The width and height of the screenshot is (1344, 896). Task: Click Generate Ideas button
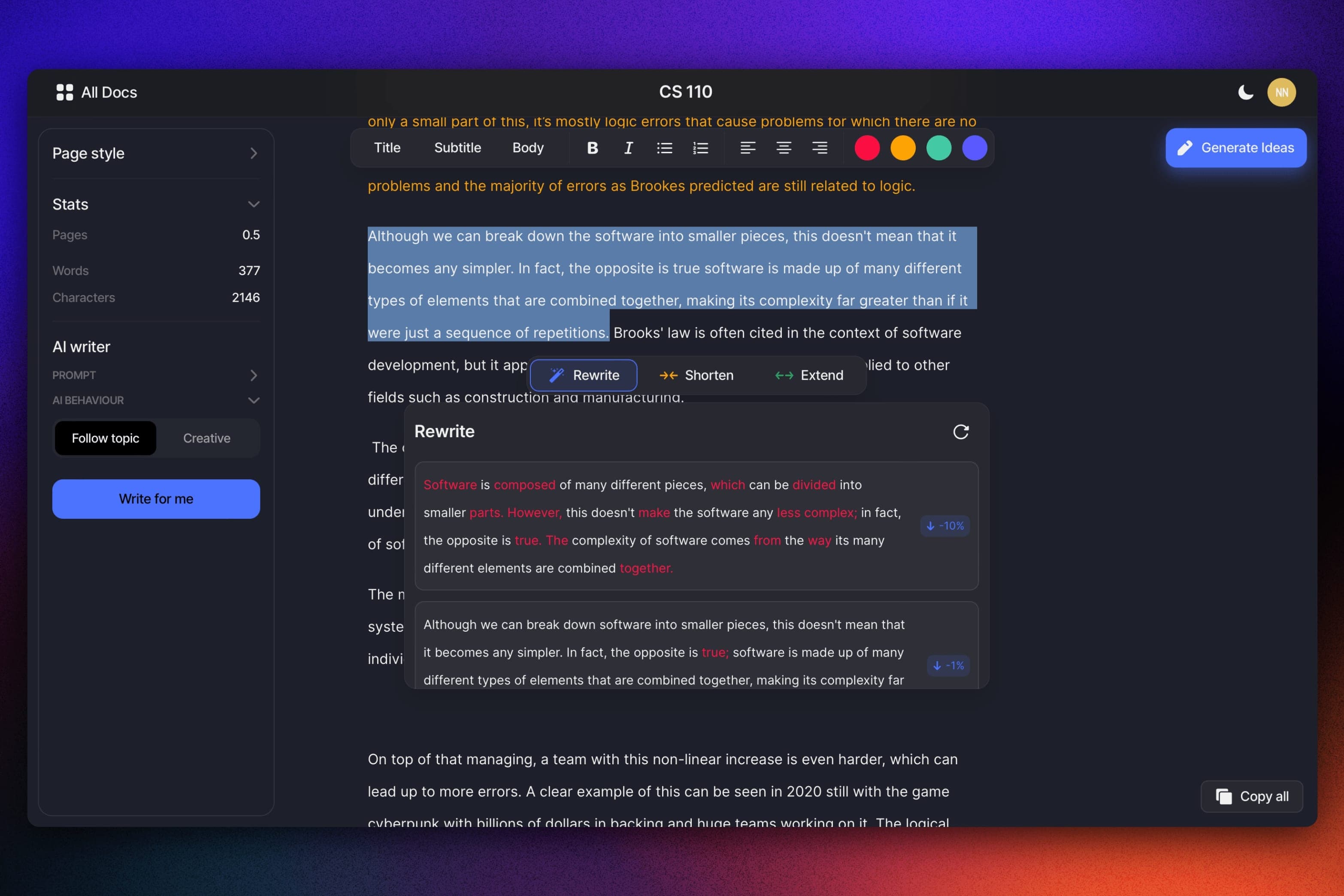(x=1236, y=148)
